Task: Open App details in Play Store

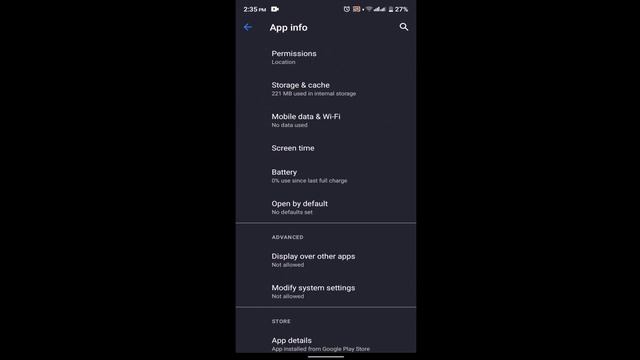Action: (x=326, y=343)
